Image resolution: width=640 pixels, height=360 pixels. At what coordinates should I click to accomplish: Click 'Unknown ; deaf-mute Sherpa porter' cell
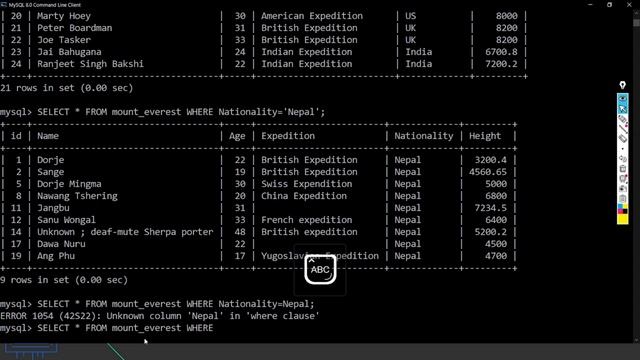click(x=125, y=232)
